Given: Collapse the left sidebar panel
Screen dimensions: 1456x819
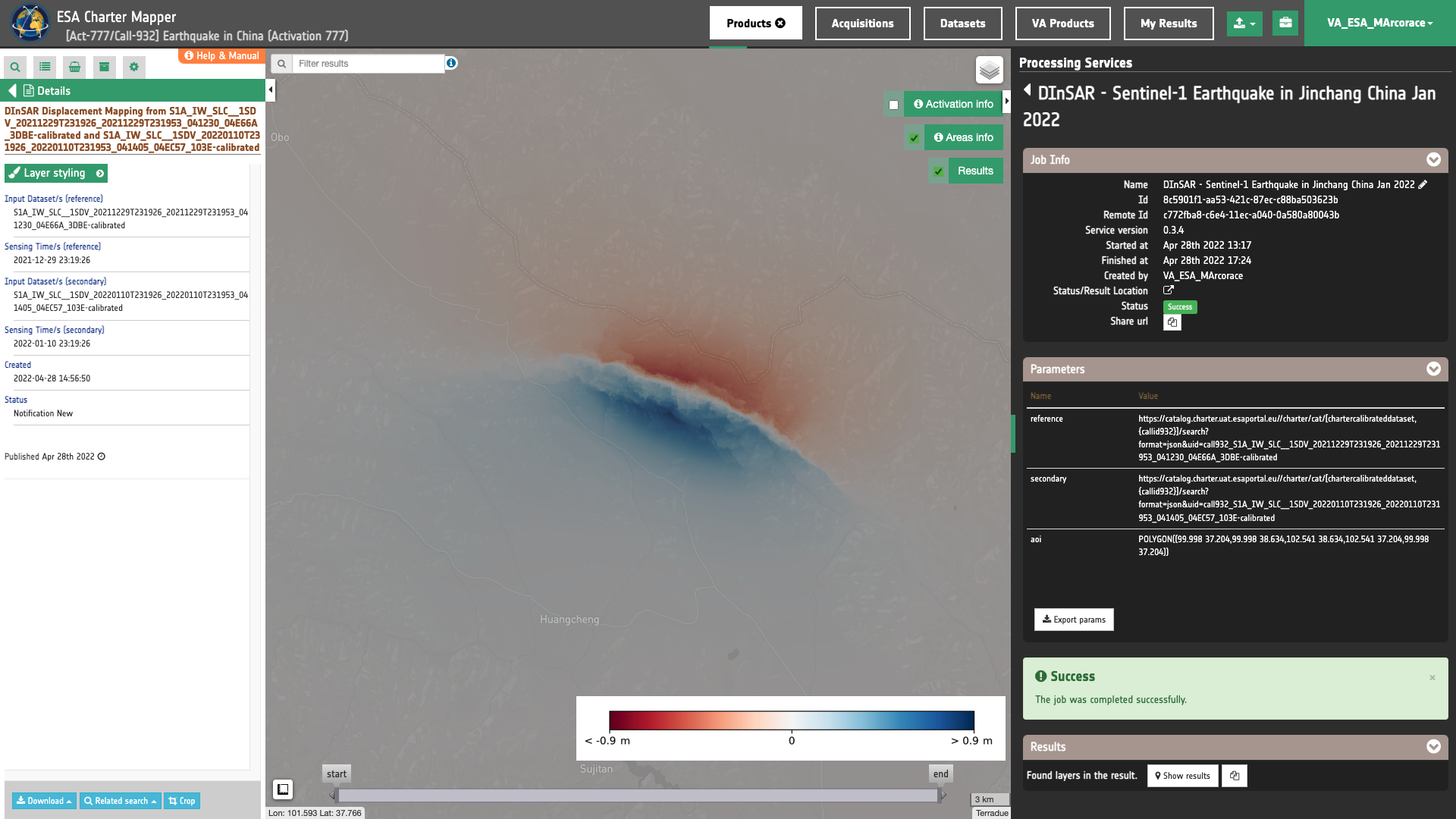Looking at the screenshot, I should point(271,91).
